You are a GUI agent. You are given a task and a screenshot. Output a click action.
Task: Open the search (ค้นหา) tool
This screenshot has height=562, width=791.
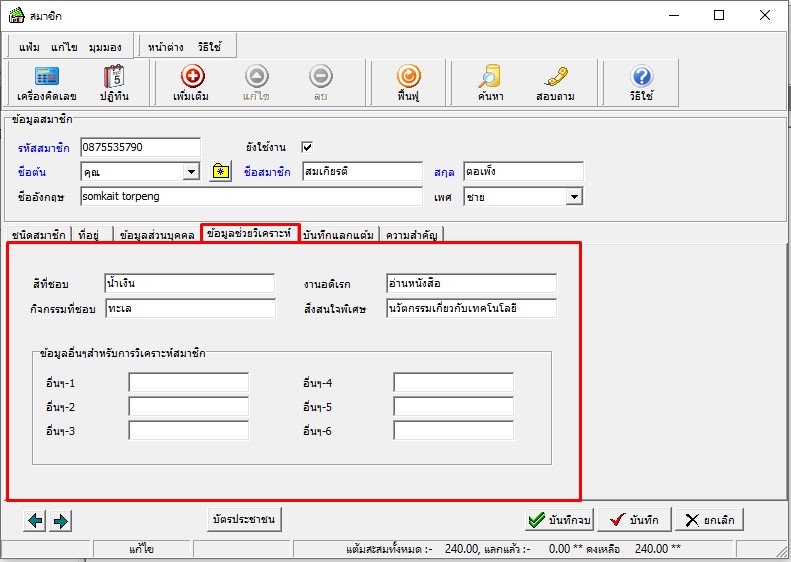click(x=489, y=78)
